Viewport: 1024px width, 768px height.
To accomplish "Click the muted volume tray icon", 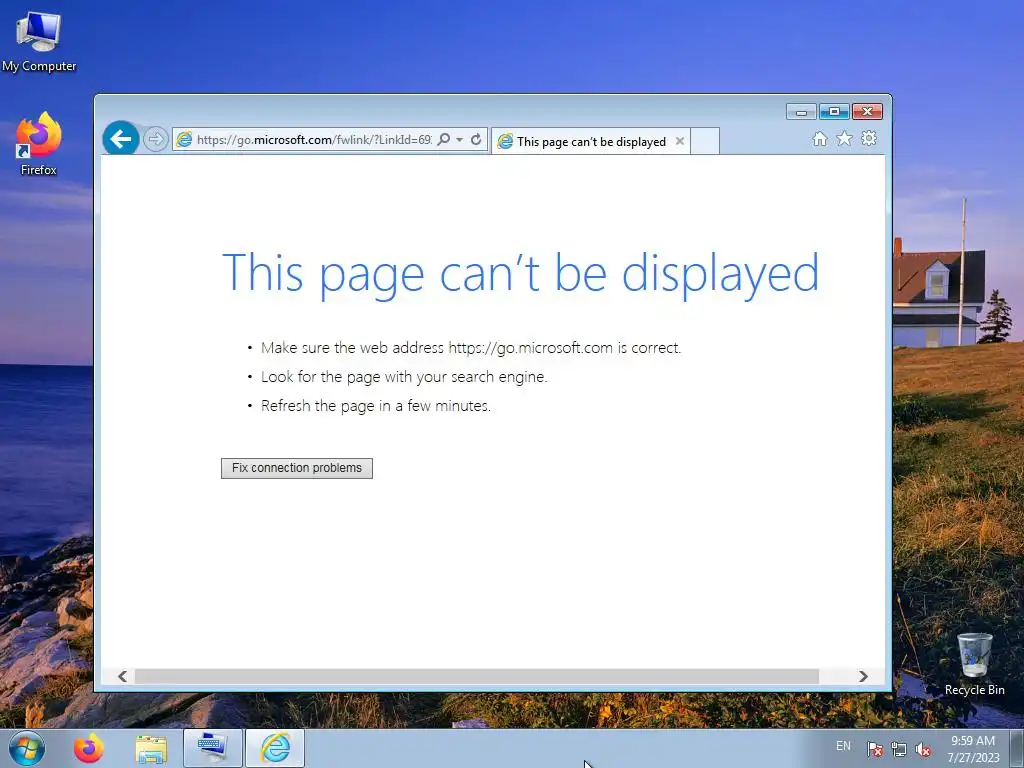I will tap(923, 749).
